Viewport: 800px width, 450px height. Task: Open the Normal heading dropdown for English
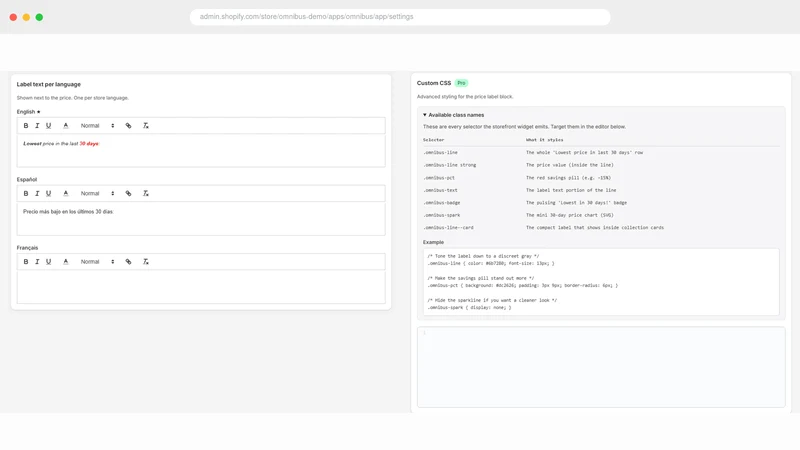tap(97, 126)
